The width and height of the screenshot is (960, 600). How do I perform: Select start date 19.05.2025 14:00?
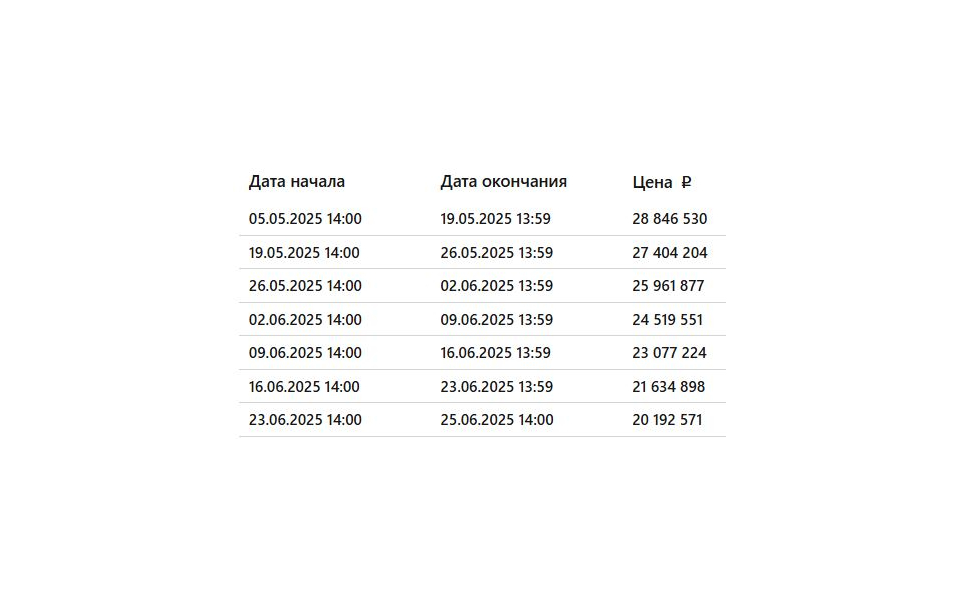pos(304,253)
